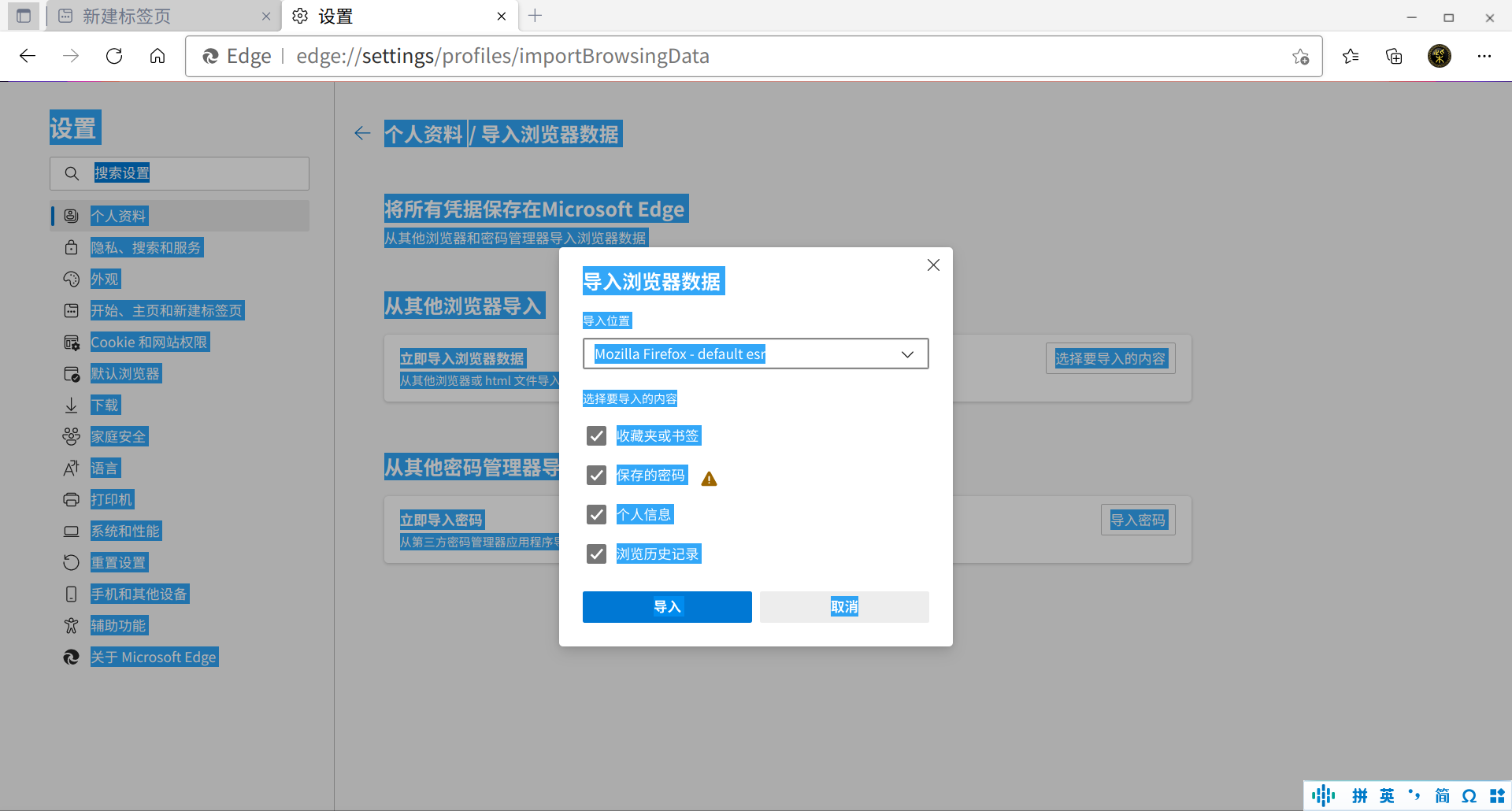Click the profile avatar icon
The image size is (1512, 811).
tap(1440, 56)
